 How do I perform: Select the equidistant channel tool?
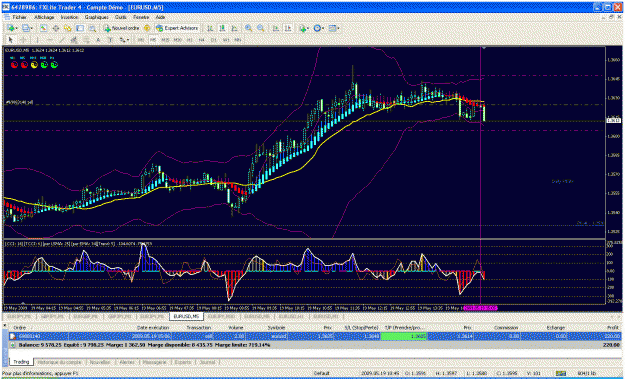[74, 40]
